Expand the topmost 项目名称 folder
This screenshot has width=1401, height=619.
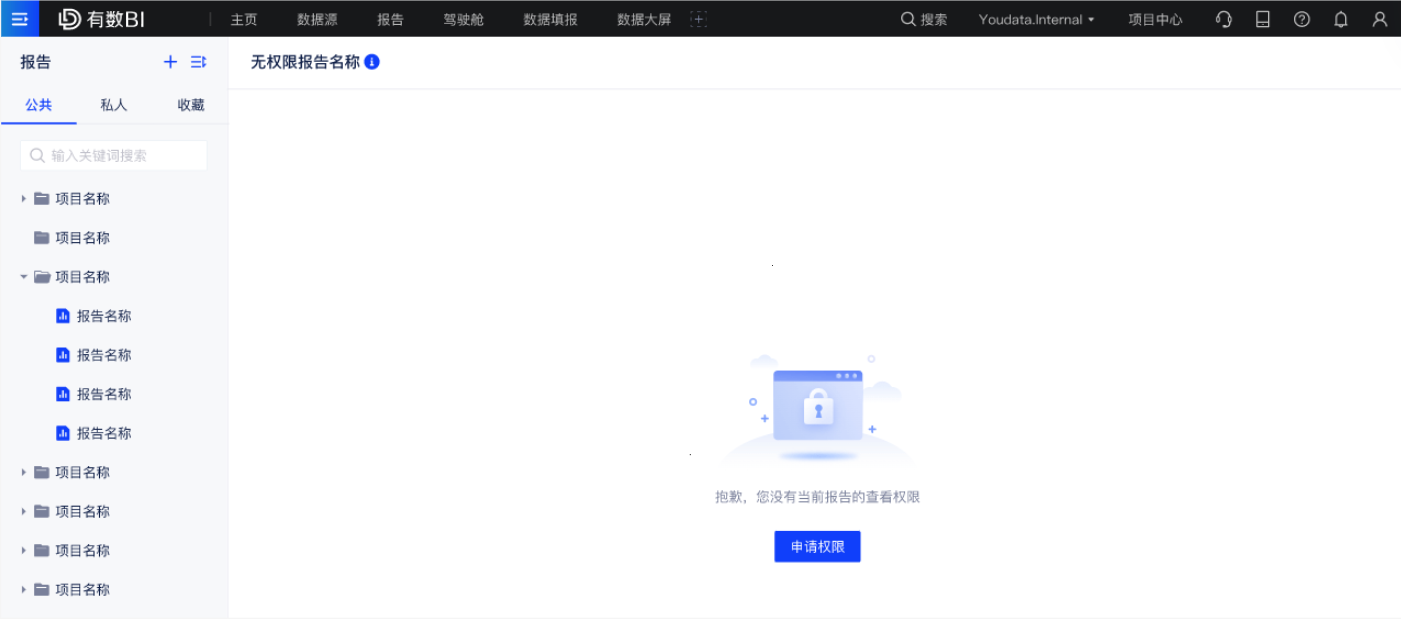pos(24,199)
